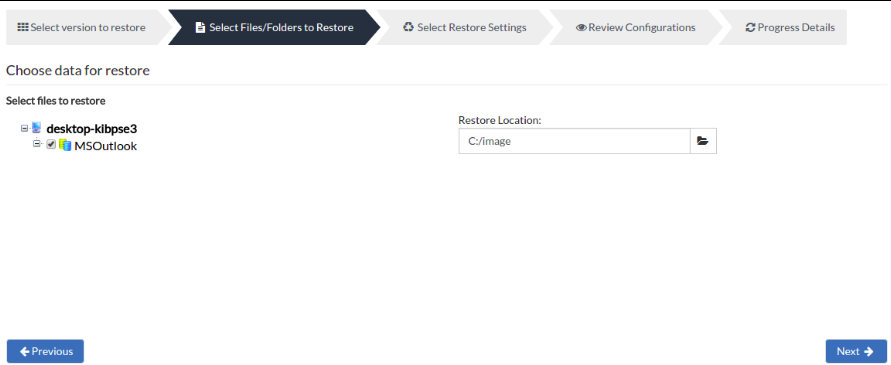Jump to the Progress Details step
891x365 pixels.
point(790,27)
